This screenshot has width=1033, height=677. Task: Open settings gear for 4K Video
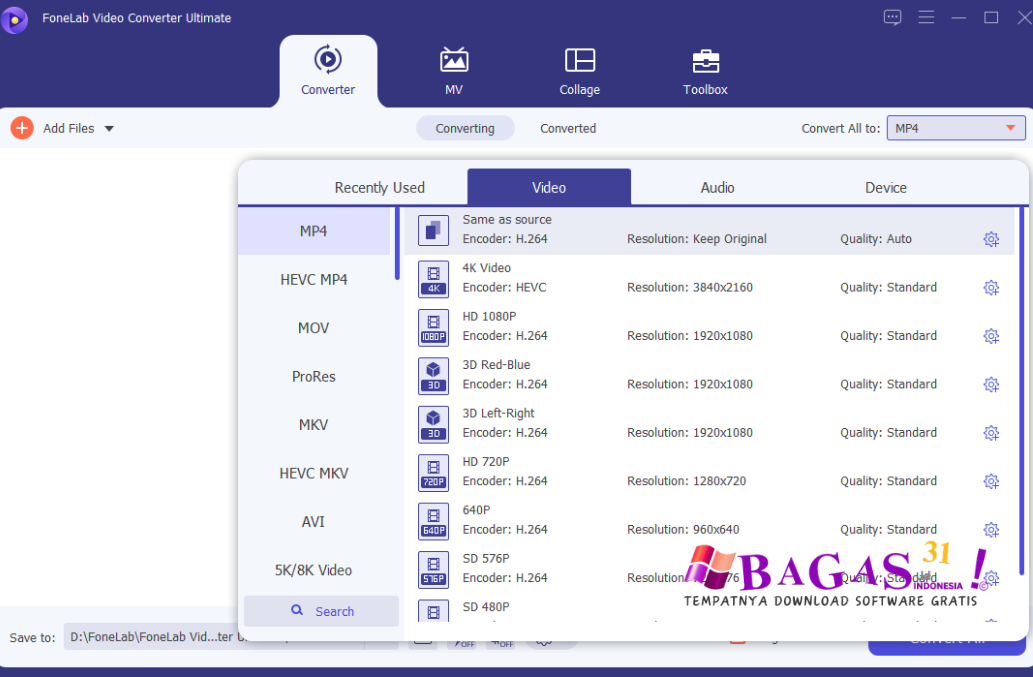click(991, 288)
